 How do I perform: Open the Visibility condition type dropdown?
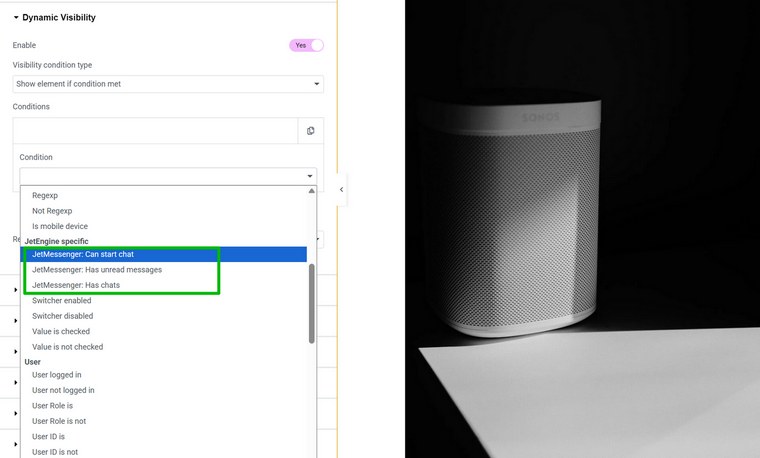[168, 84]
